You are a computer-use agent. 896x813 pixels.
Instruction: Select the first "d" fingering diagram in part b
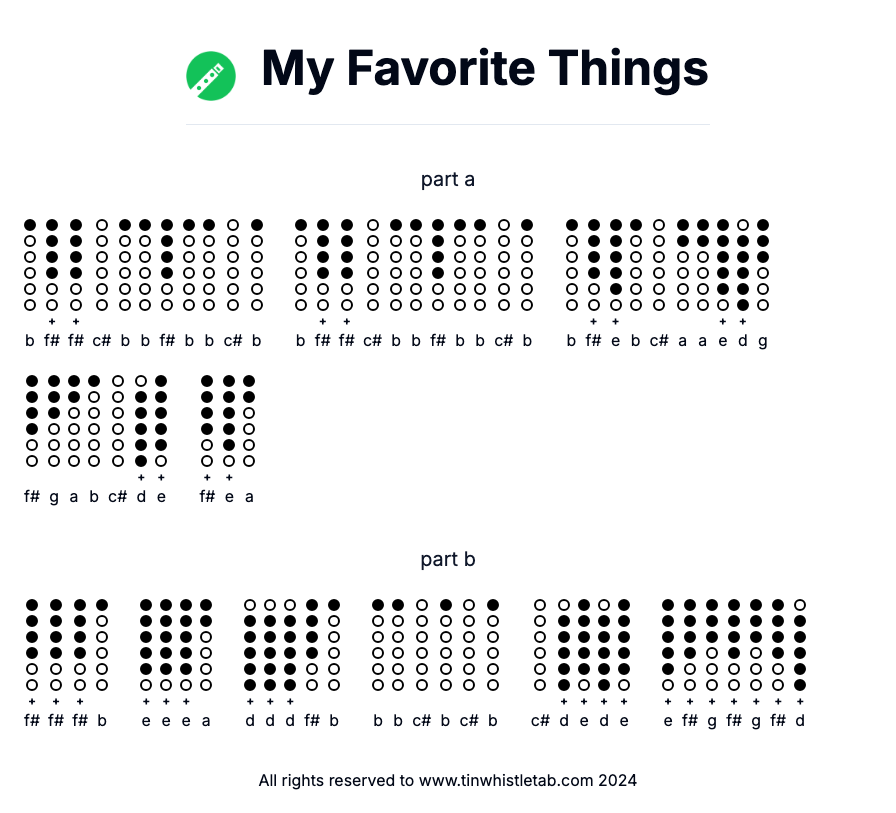click(x=250, y=645)
